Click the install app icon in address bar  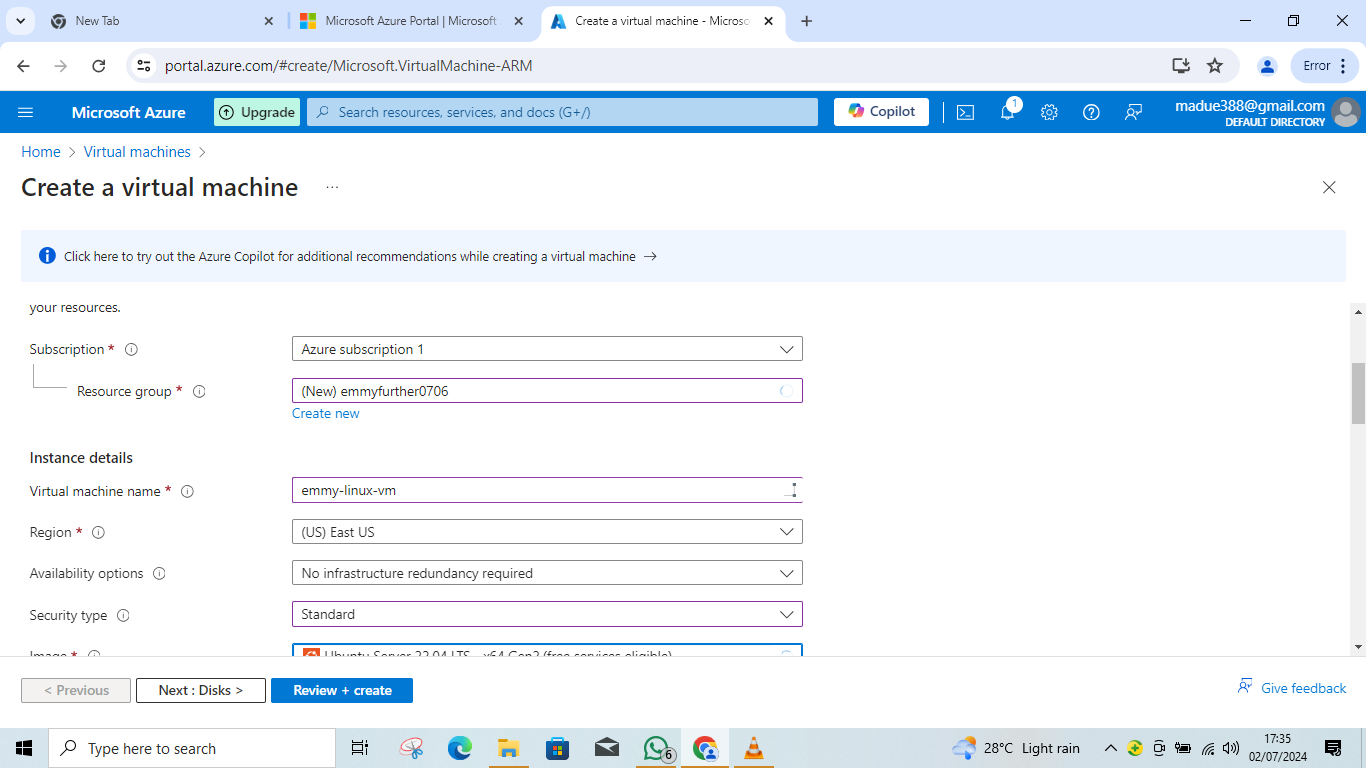[1181, 66]
